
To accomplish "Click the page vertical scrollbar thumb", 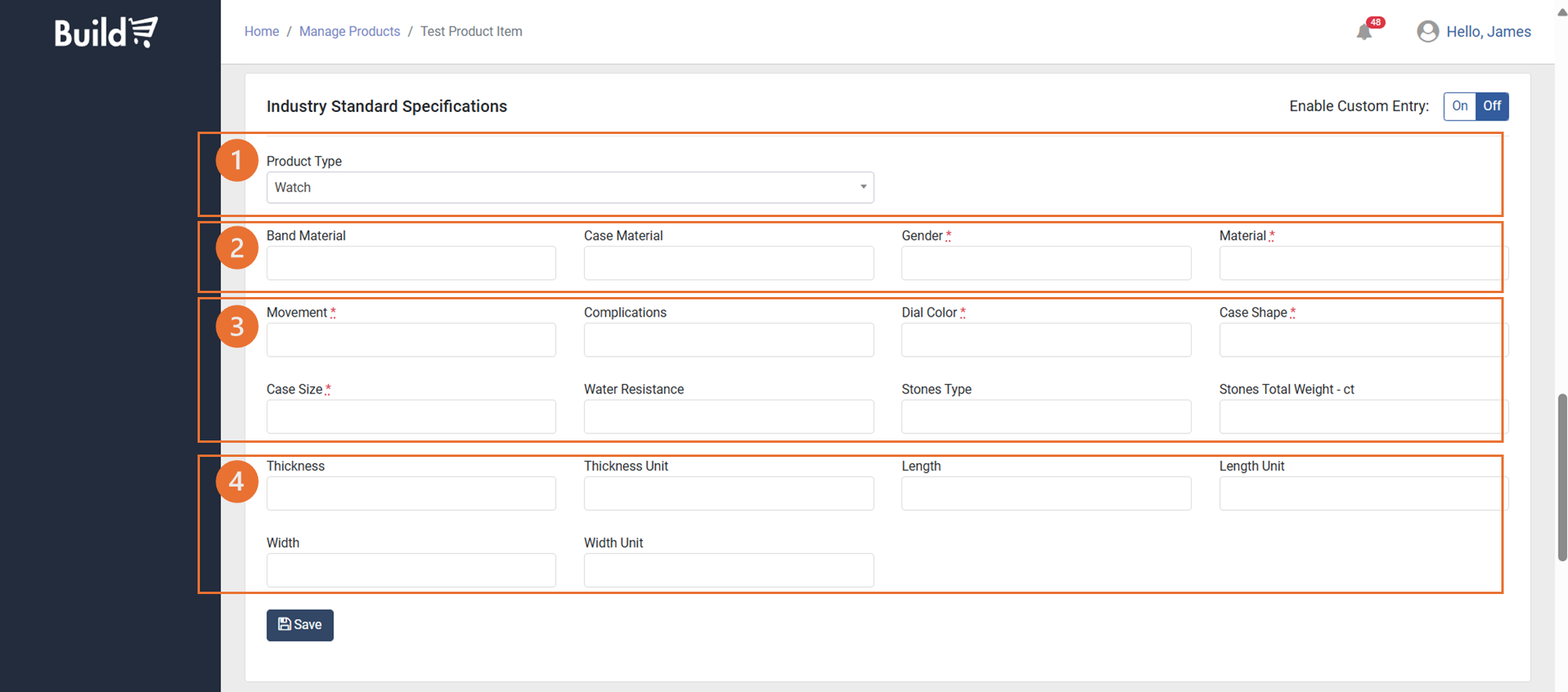I will [x=1562, y=478].
